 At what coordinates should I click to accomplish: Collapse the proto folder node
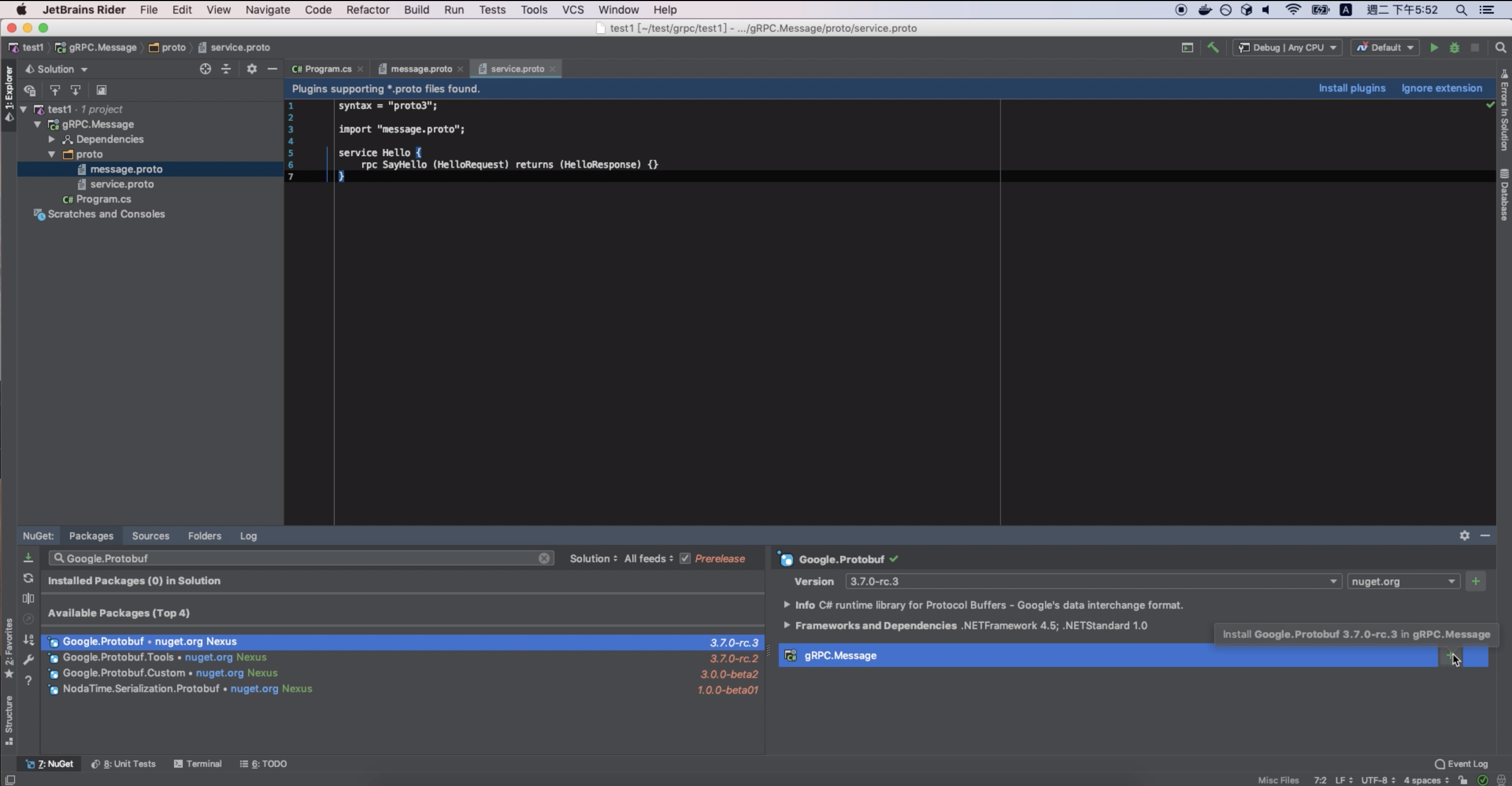[51, 154]
